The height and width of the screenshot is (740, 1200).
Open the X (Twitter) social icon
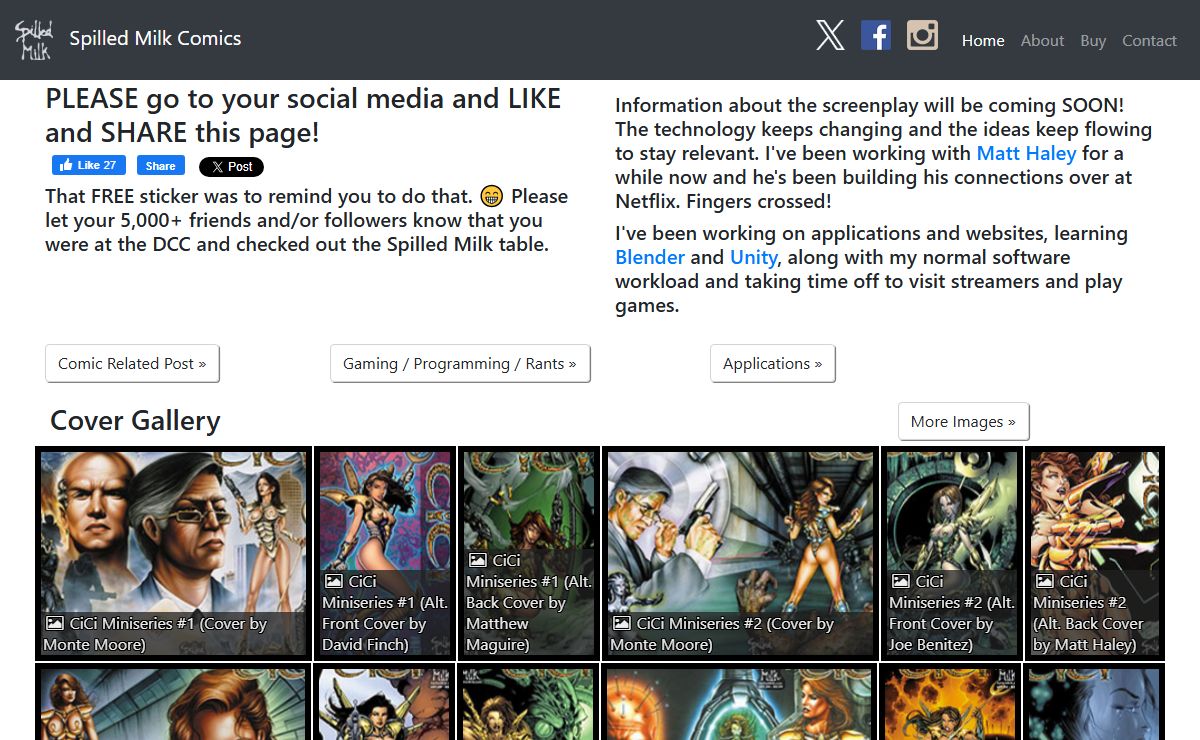click(x=830, y=36)
